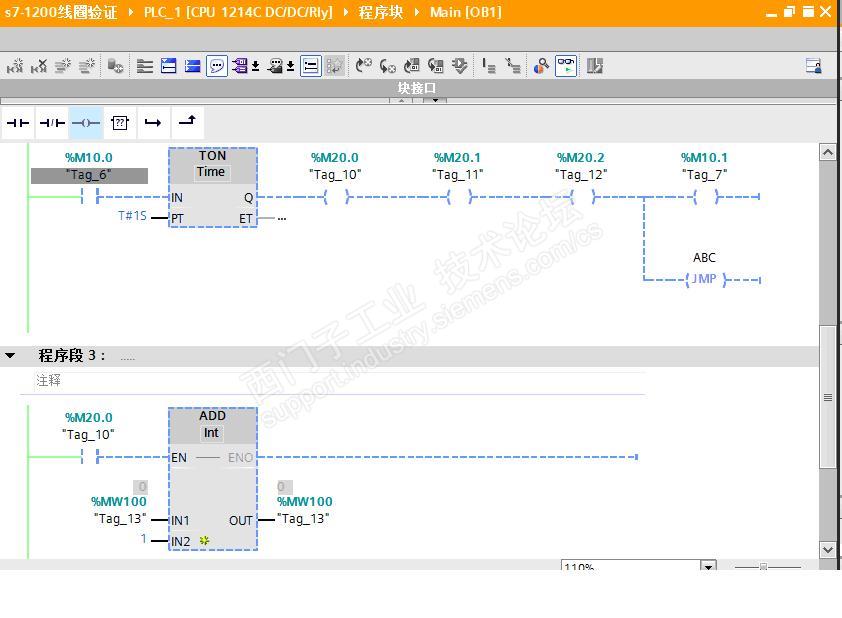
Task: Click the T#1S preset time value
Action: tap(132, 216)
